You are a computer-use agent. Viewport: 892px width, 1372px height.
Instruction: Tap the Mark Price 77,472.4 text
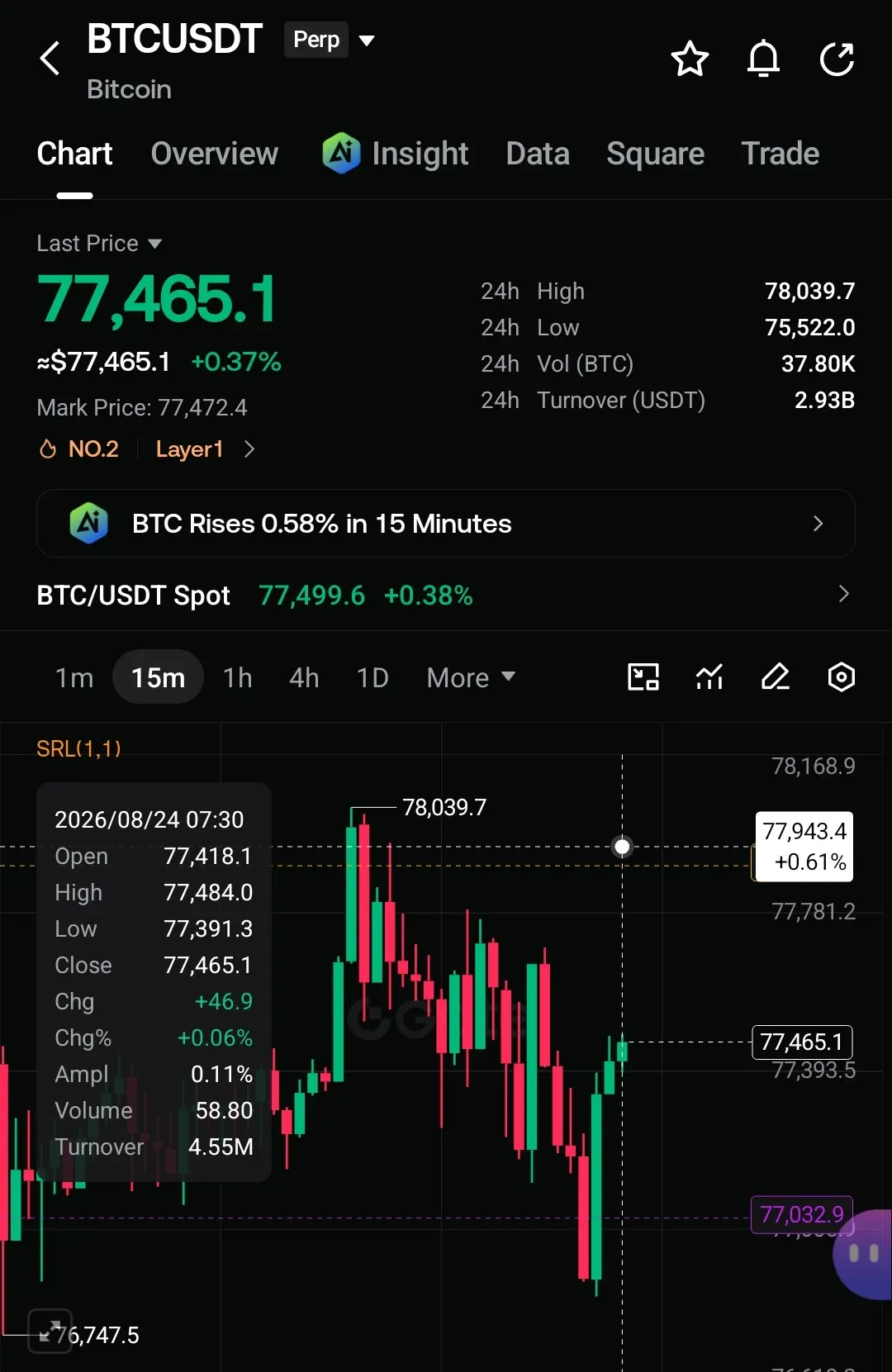pyautogui.click(x=142, y=408)
